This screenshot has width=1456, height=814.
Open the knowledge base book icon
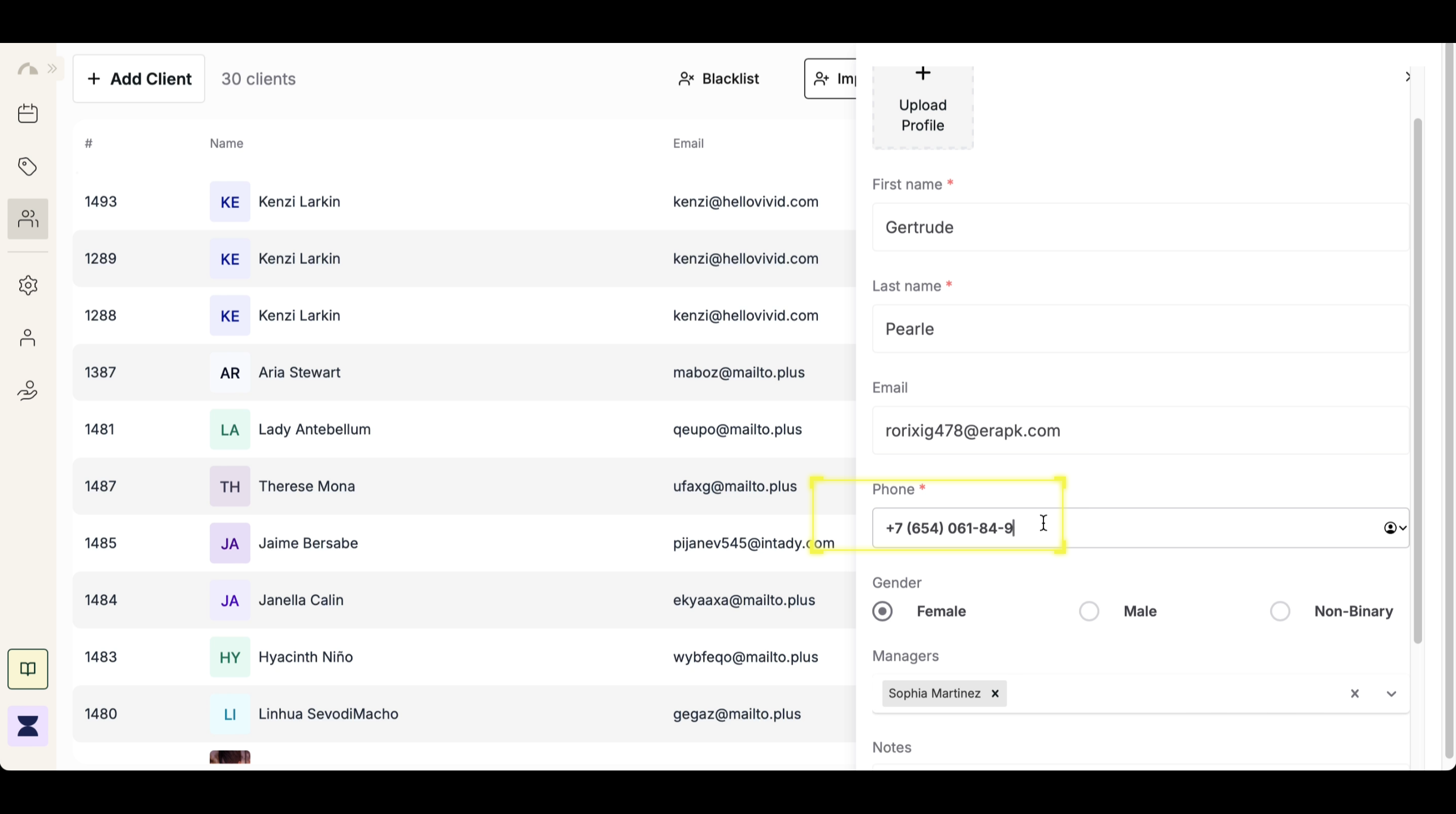(x=28, y=669)
